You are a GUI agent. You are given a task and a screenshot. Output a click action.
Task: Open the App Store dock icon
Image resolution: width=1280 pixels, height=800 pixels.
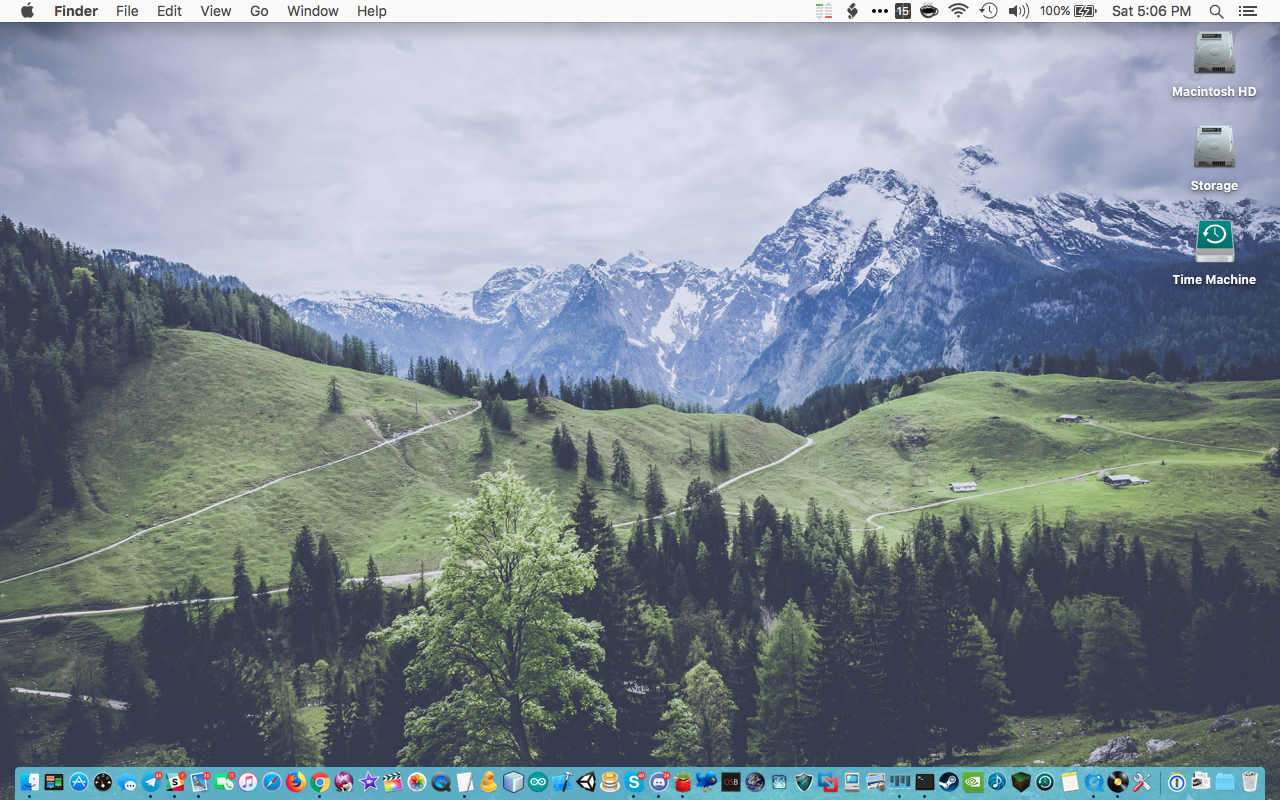pos(78,782)
